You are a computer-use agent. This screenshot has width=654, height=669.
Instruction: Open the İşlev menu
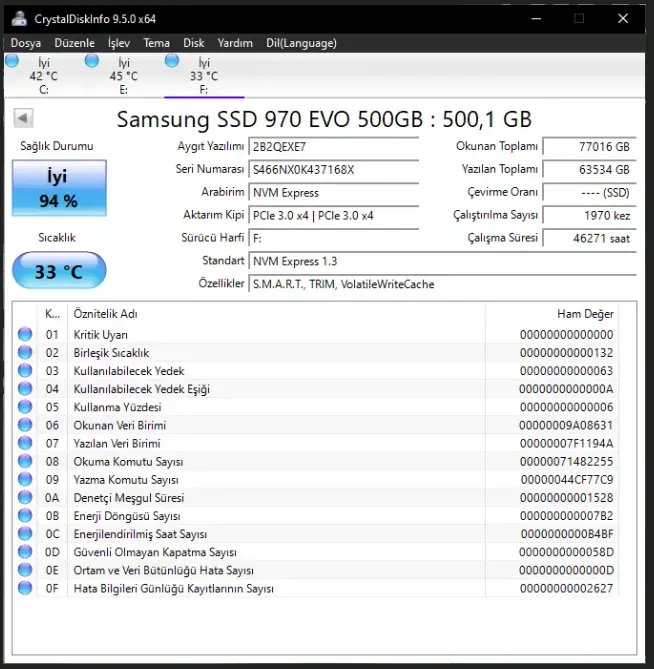pyautogui.click(x=119, y=43)
